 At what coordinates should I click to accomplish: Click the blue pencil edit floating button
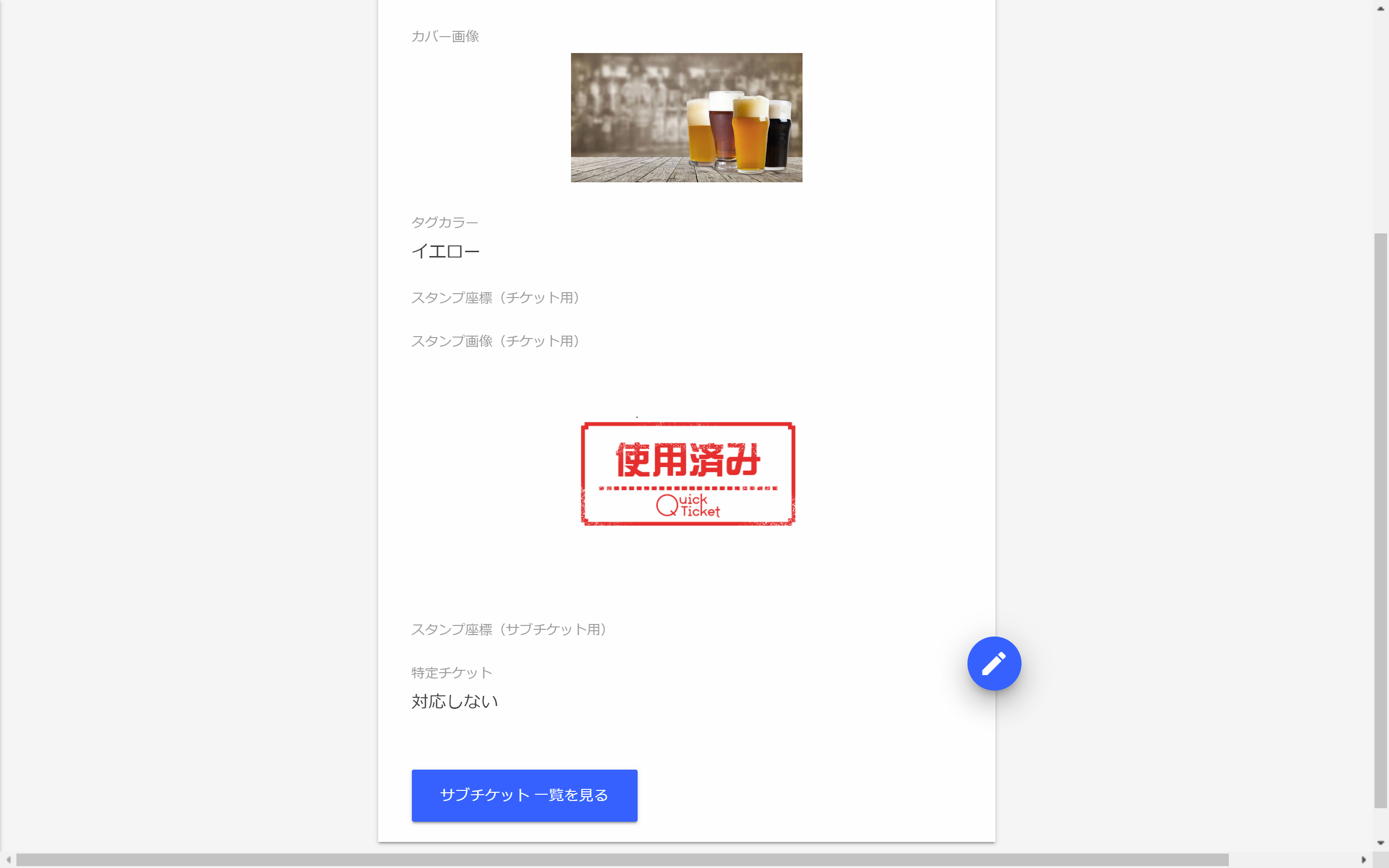tap(994, 663)
